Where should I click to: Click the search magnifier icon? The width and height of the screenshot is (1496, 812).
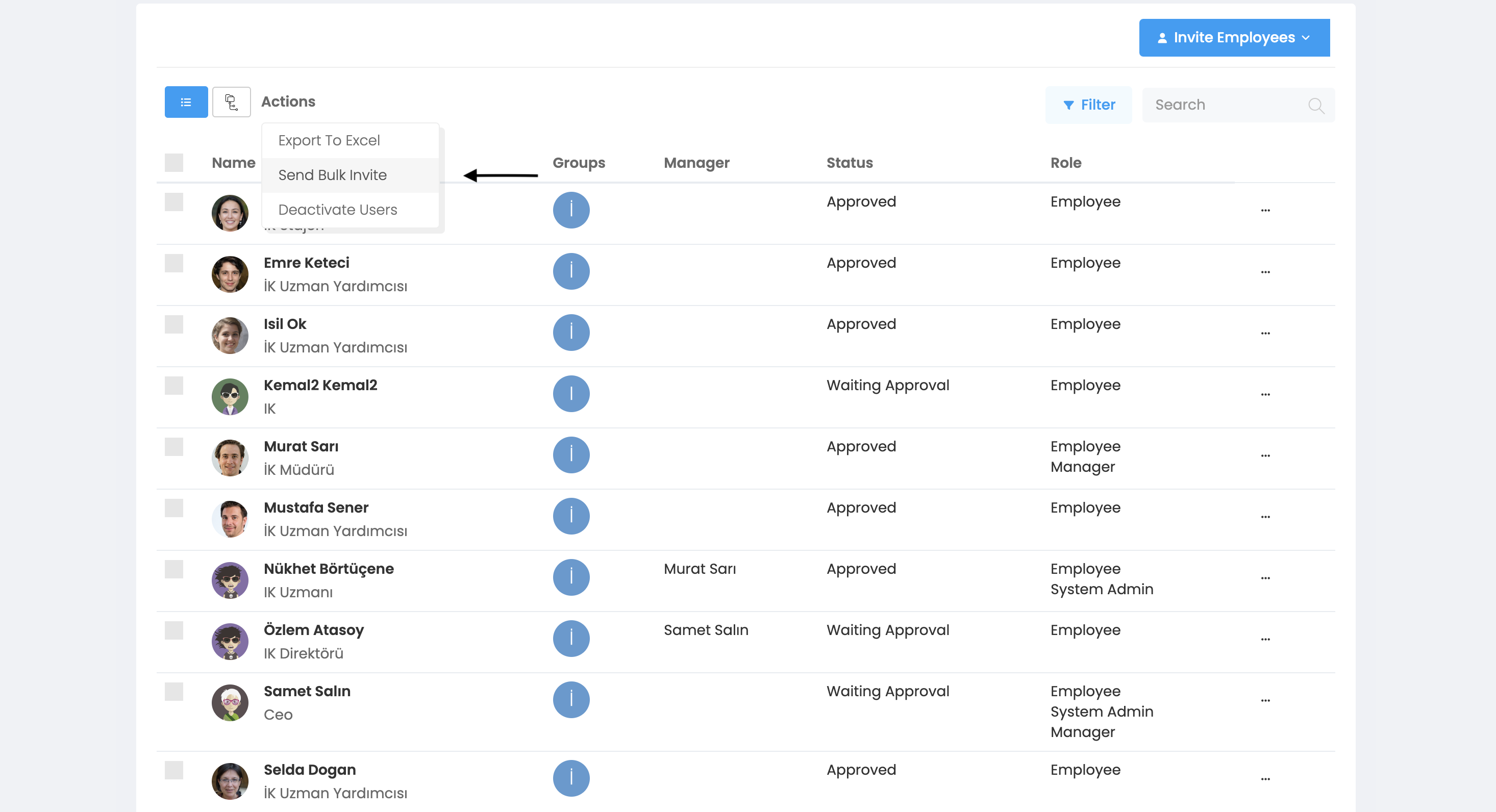[1315, 106]
